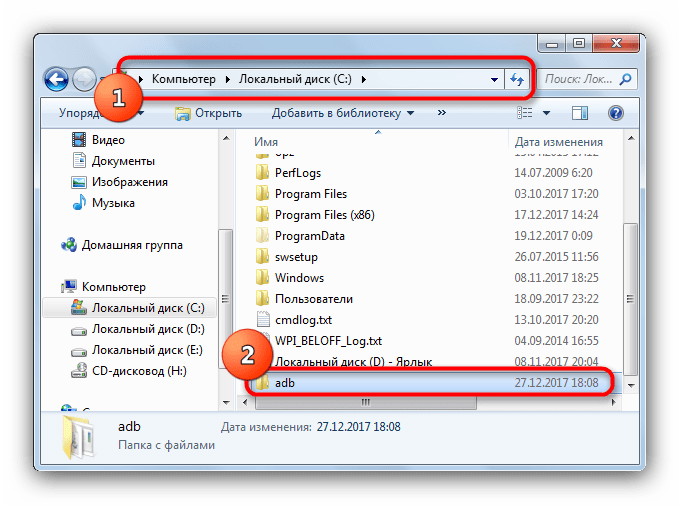Click the 27.12.2017 18:08 date in file list

coord(556,383)
